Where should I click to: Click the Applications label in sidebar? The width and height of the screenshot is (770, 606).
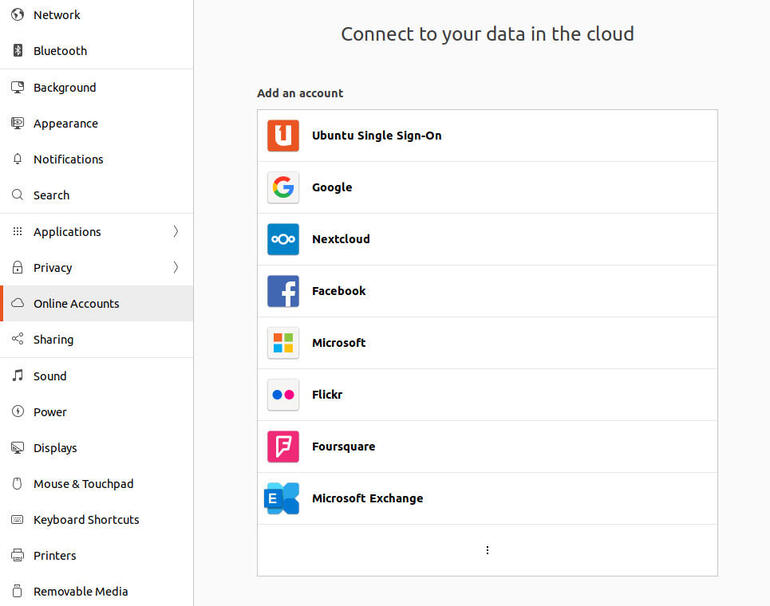point(67,232)
